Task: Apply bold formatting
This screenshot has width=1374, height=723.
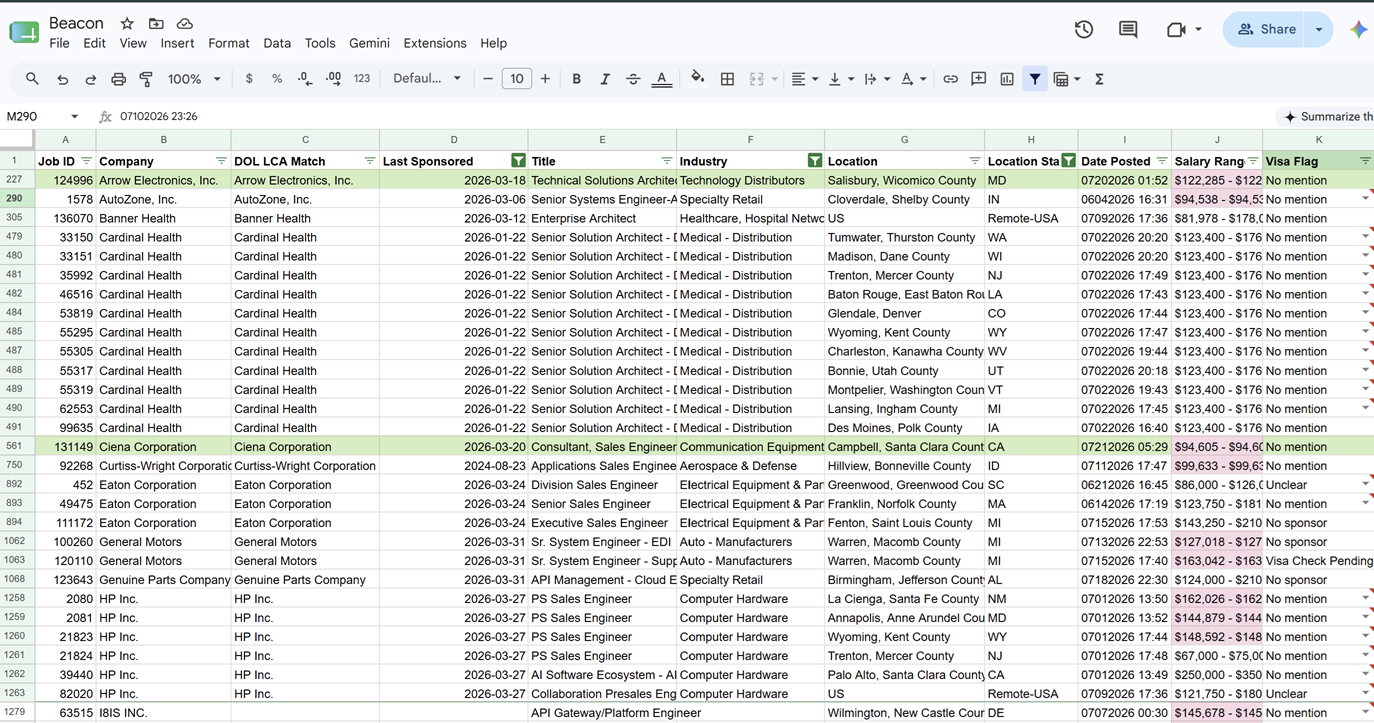Action: click(x=576, y=79)
